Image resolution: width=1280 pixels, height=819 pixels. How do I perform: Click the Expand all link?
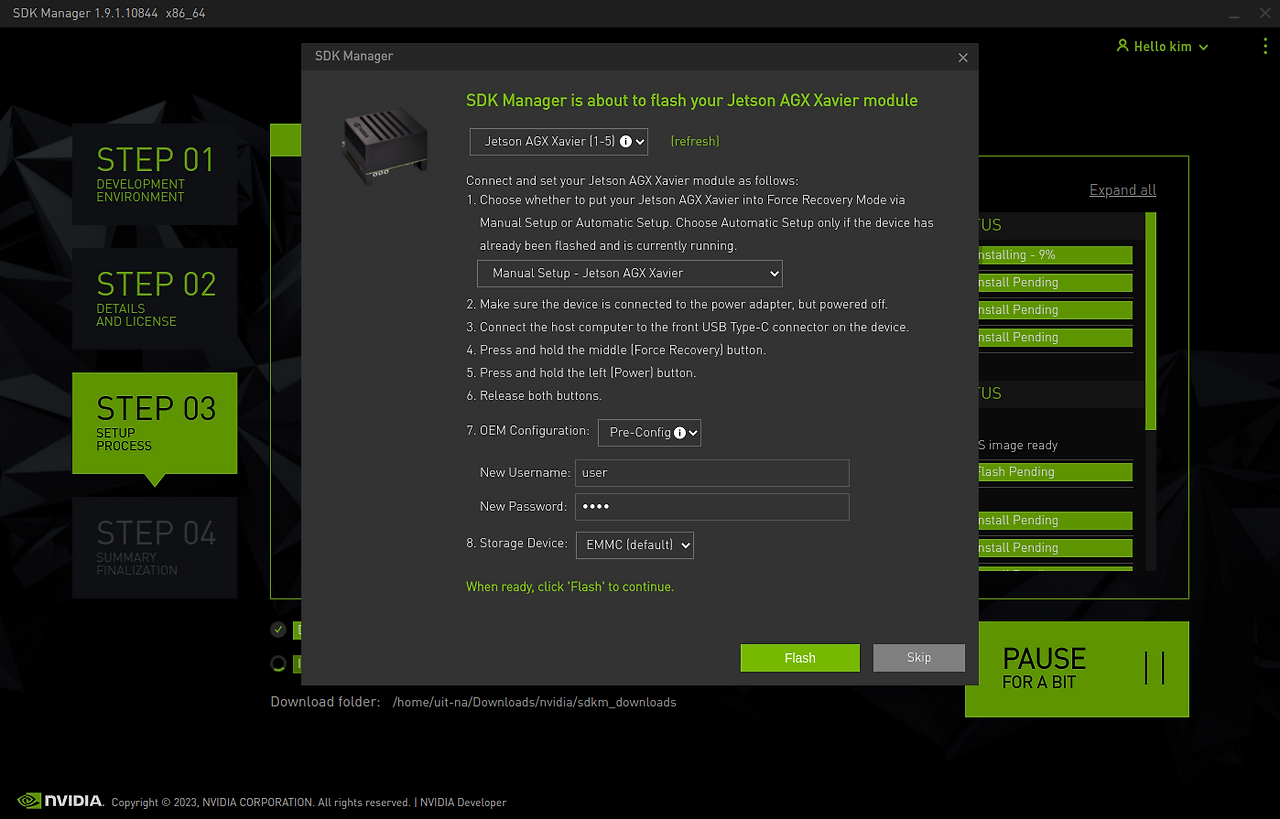coord(1122,190)
